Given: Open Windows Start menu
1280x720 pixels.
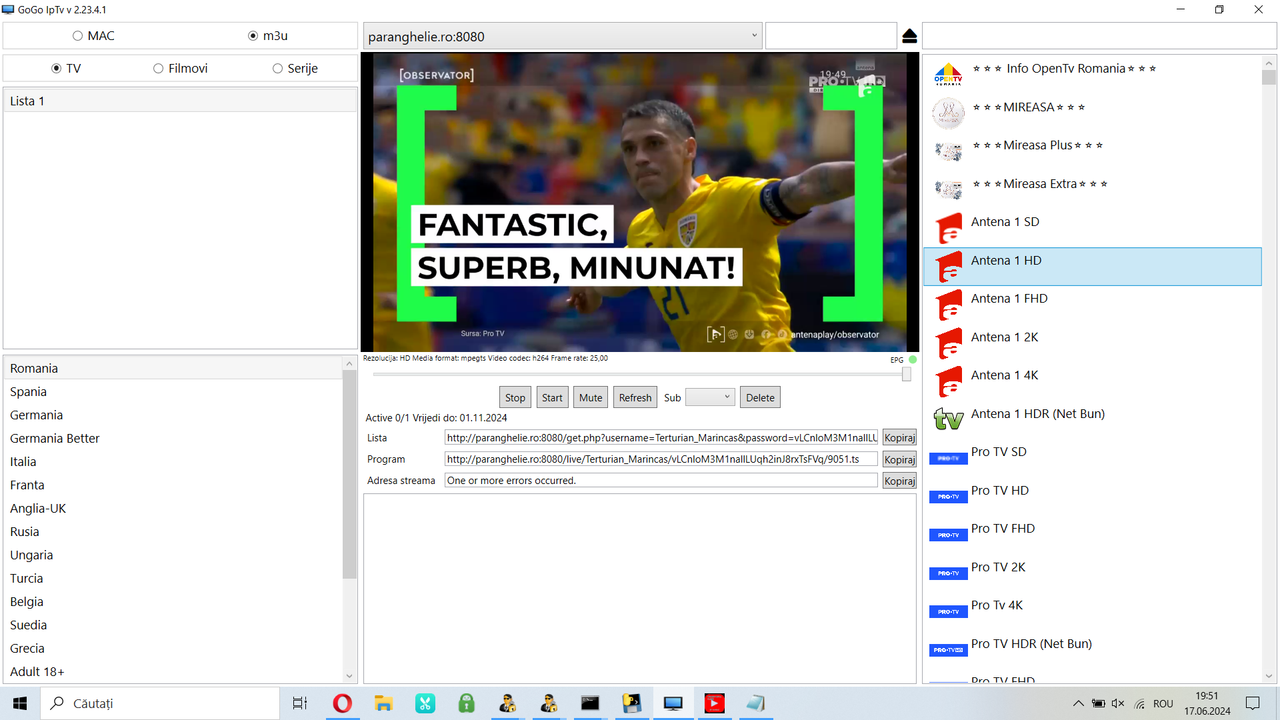Looking at the screenshot, I should (20, 703).
